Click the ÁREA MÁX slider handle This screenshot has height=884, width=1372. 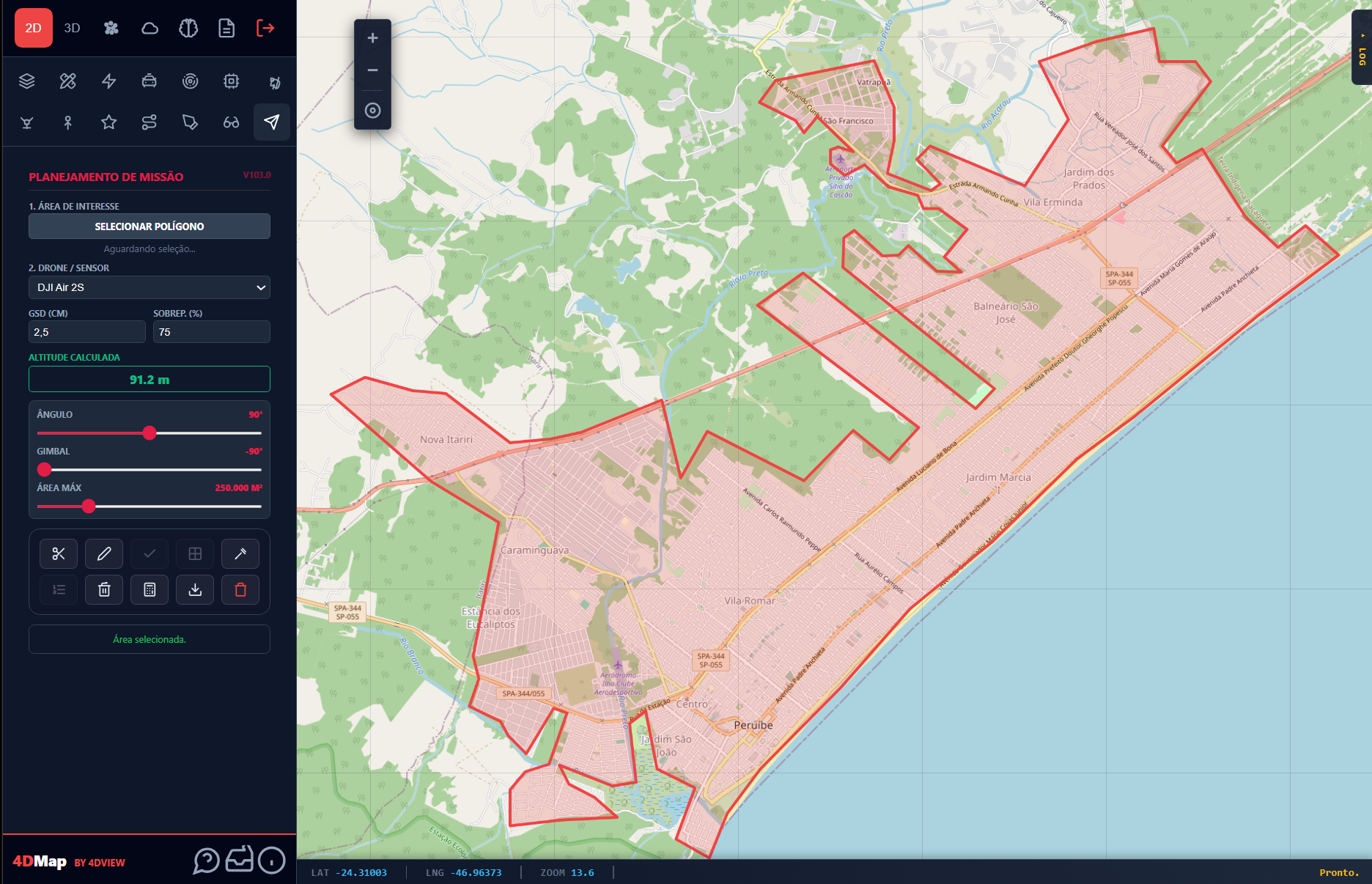tap(89, 506)
